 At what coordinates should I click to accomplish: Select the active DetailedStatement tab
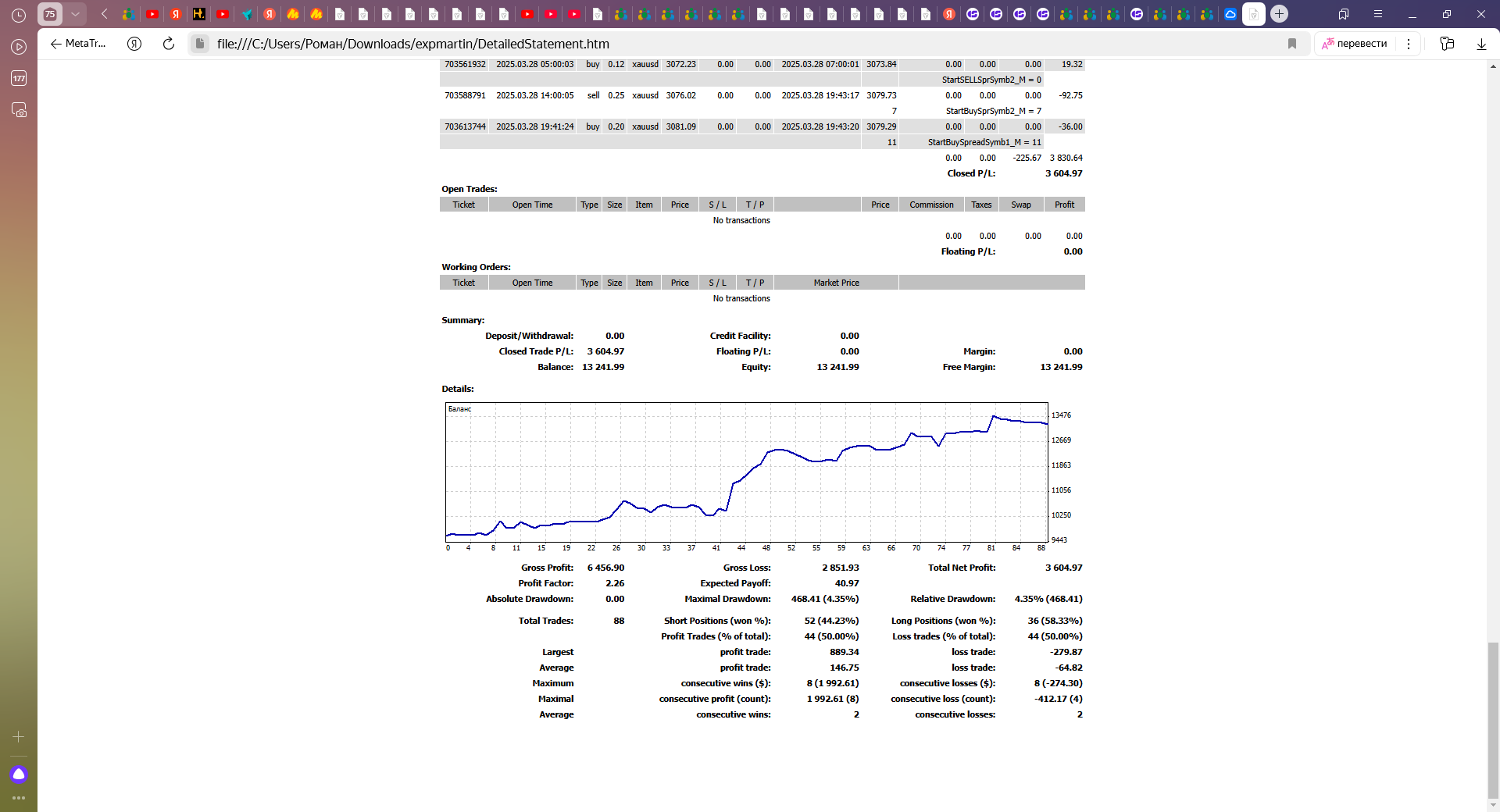tap(1254, 14)
